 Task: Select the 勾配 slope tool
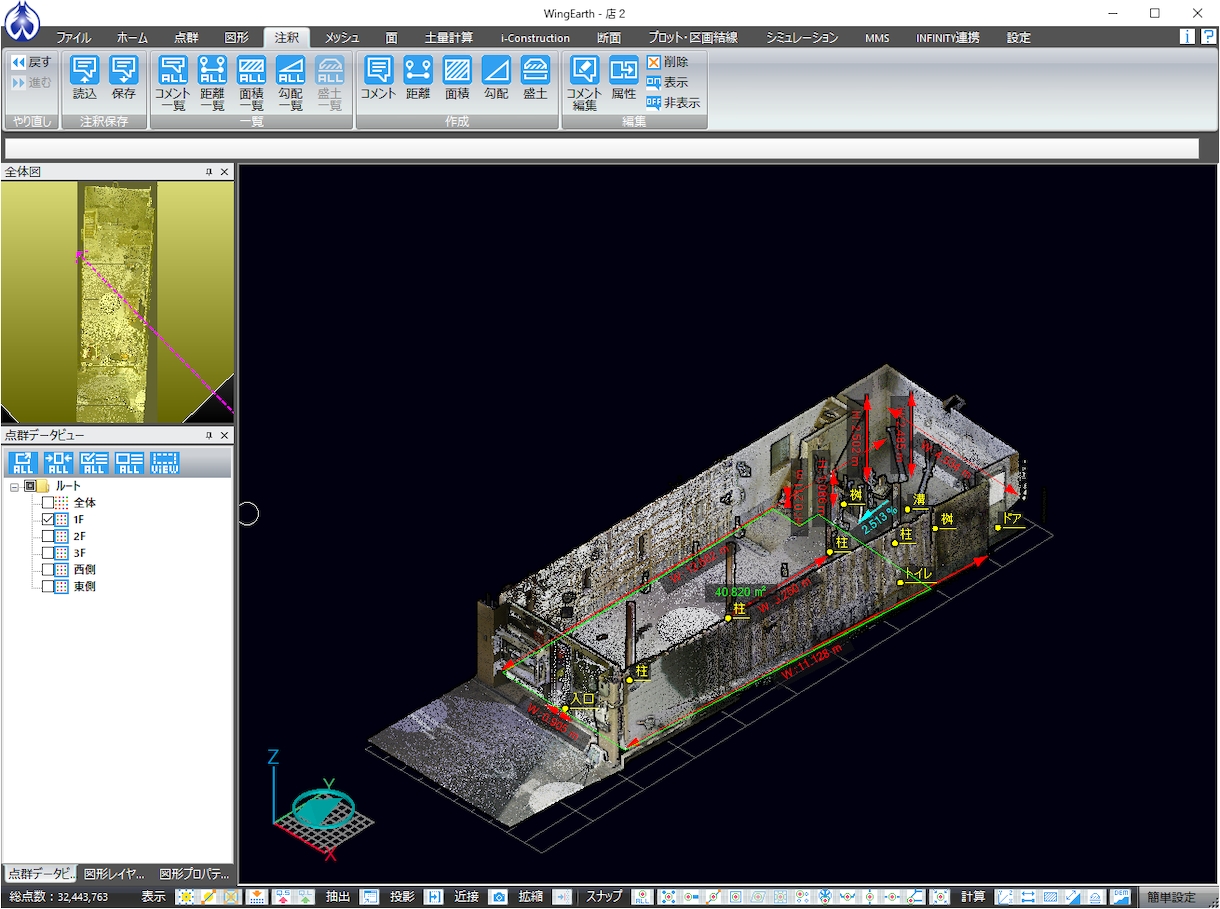click(x=496, y=78)
